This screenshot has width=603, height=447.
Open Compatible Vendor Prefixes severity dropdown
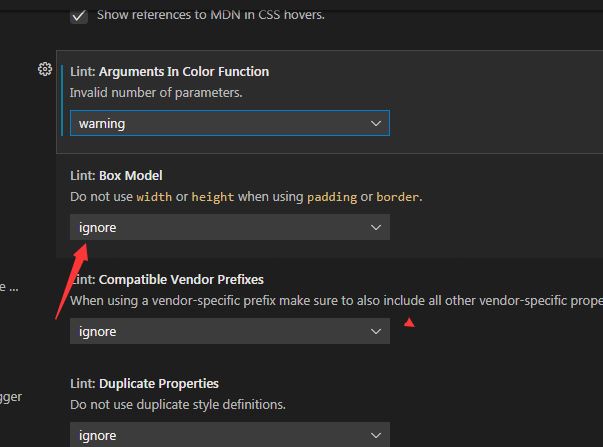(229, 331)
